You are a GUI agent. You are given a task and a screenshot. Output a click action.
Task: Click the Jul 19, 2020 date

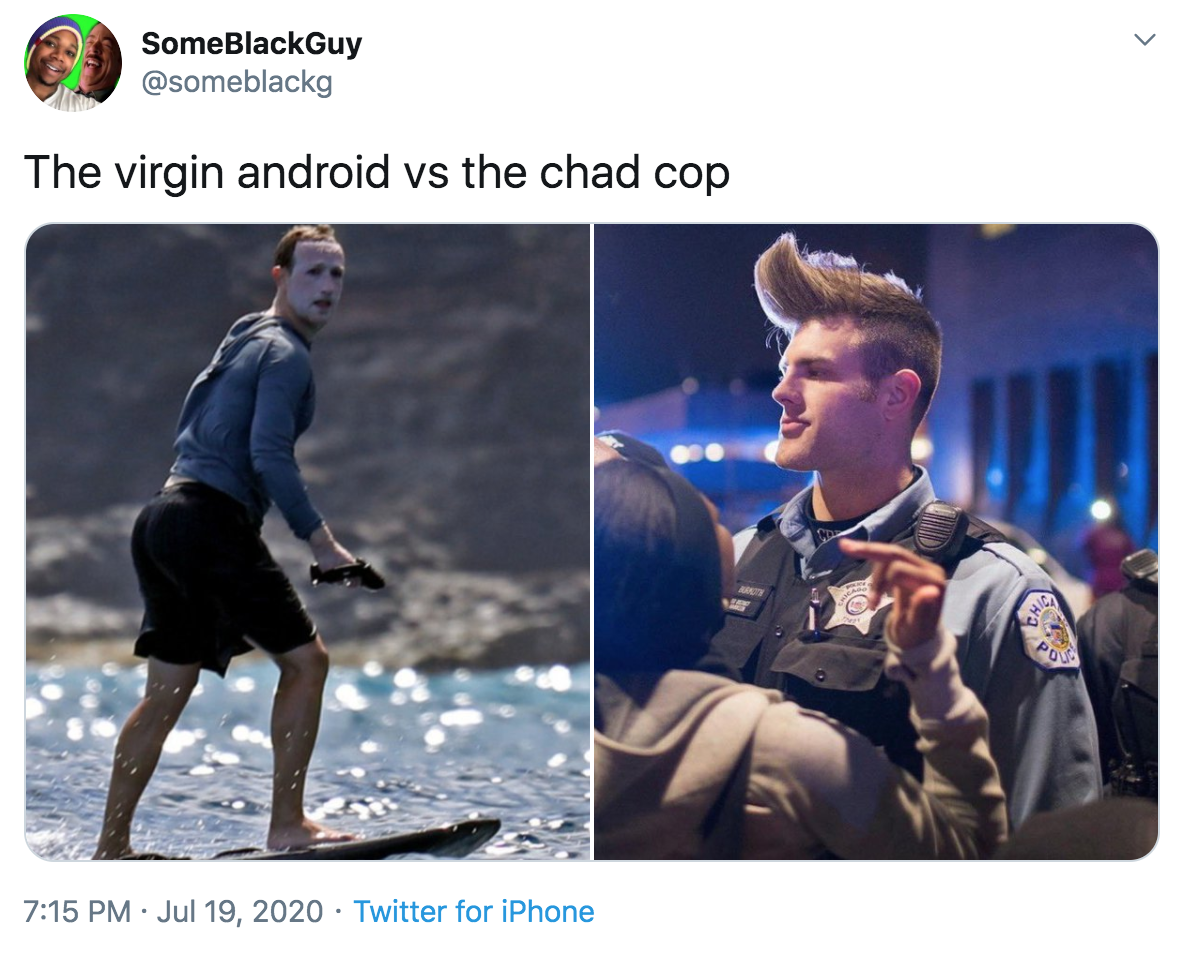(x=239, y=911)
